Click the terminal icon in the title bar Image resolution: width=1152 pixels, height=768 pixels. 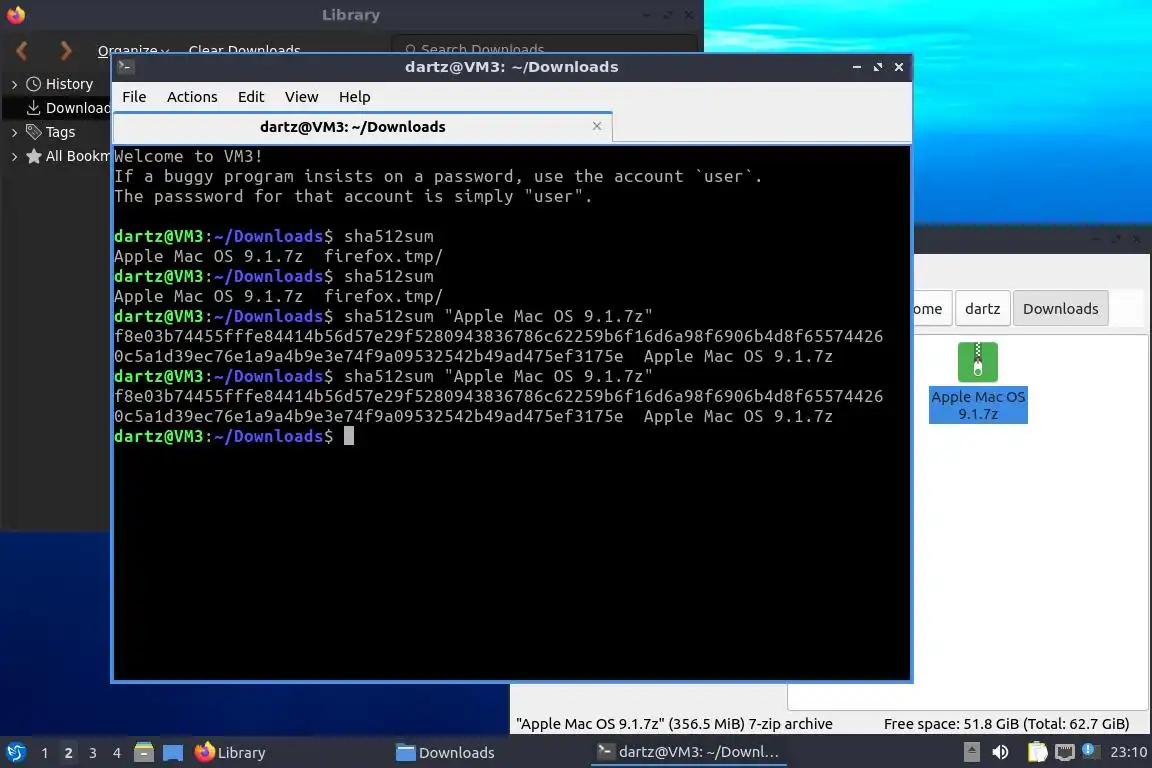[x=125, y=67]
